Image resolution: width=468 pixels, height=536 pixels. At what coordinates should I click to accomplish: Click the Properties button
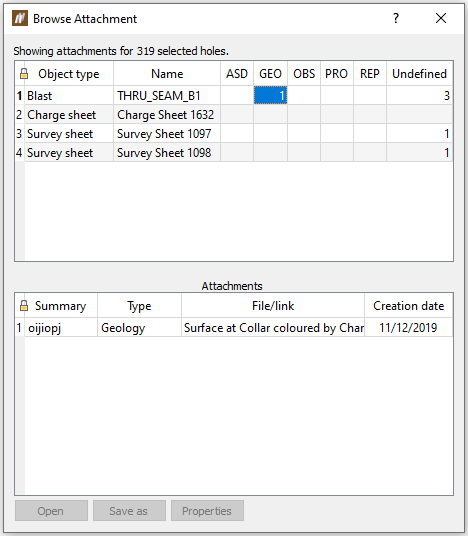207,511
